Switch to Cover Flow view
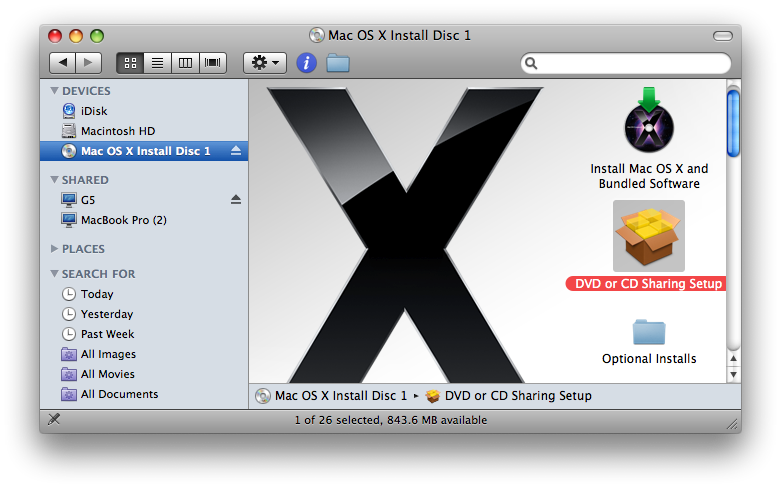The width and height of the screenshot is (781, 488). (213, 63)
